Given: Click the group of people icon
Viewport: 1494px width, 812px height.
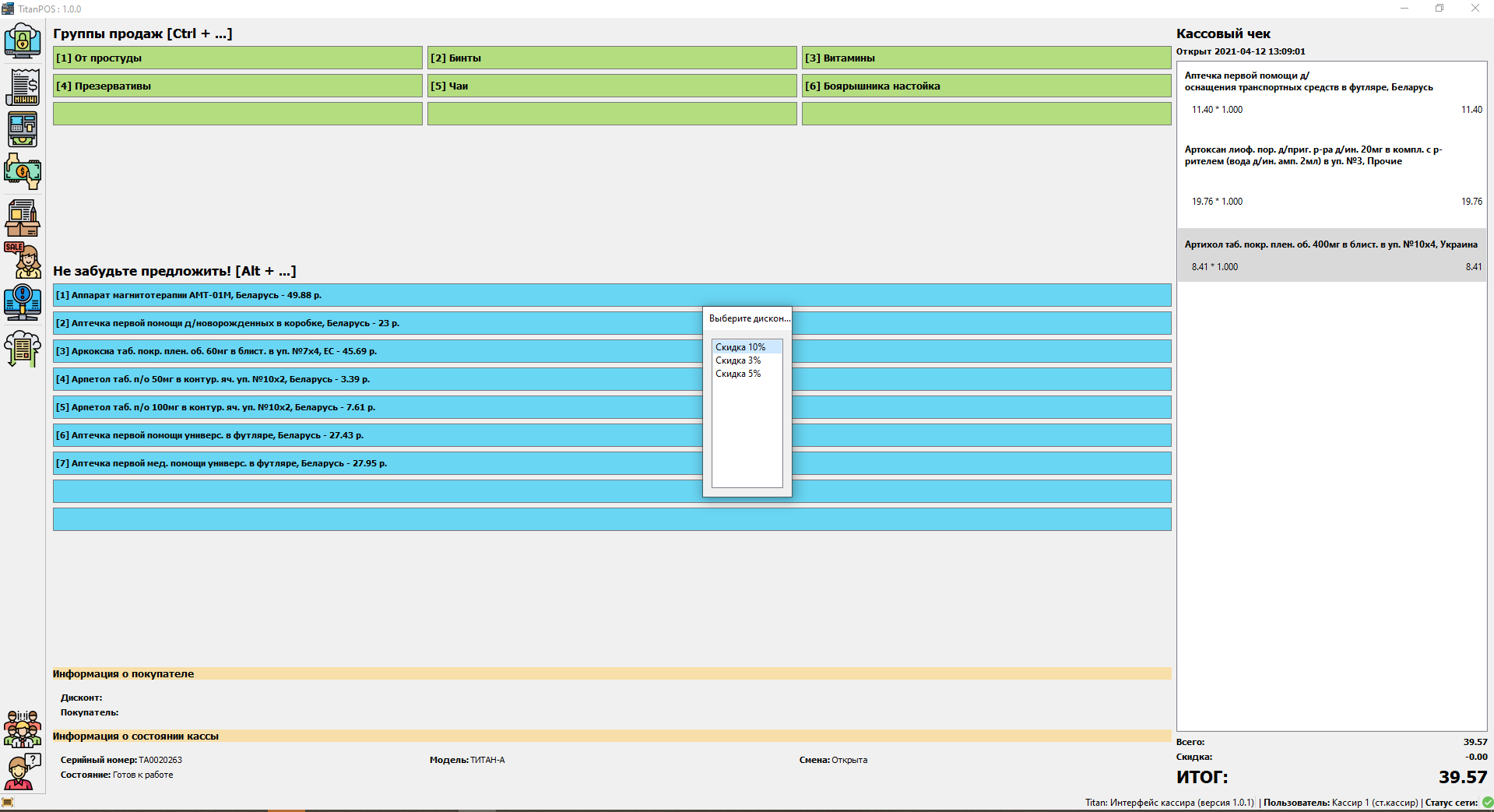Looking at the screenshot, I should [x=23, y=729].
